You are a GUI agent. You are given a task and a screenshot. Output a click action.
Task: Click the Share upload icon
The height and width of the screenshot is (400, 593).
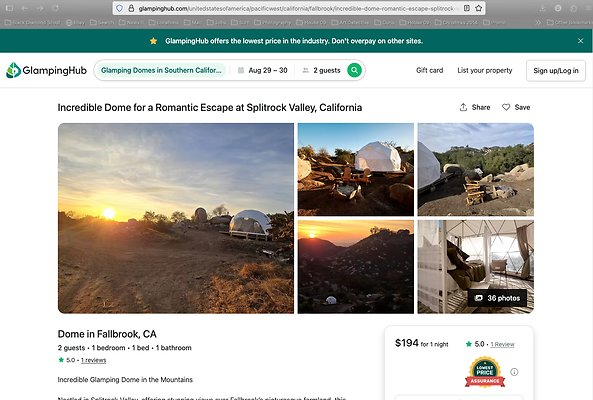tap(463, 107)
